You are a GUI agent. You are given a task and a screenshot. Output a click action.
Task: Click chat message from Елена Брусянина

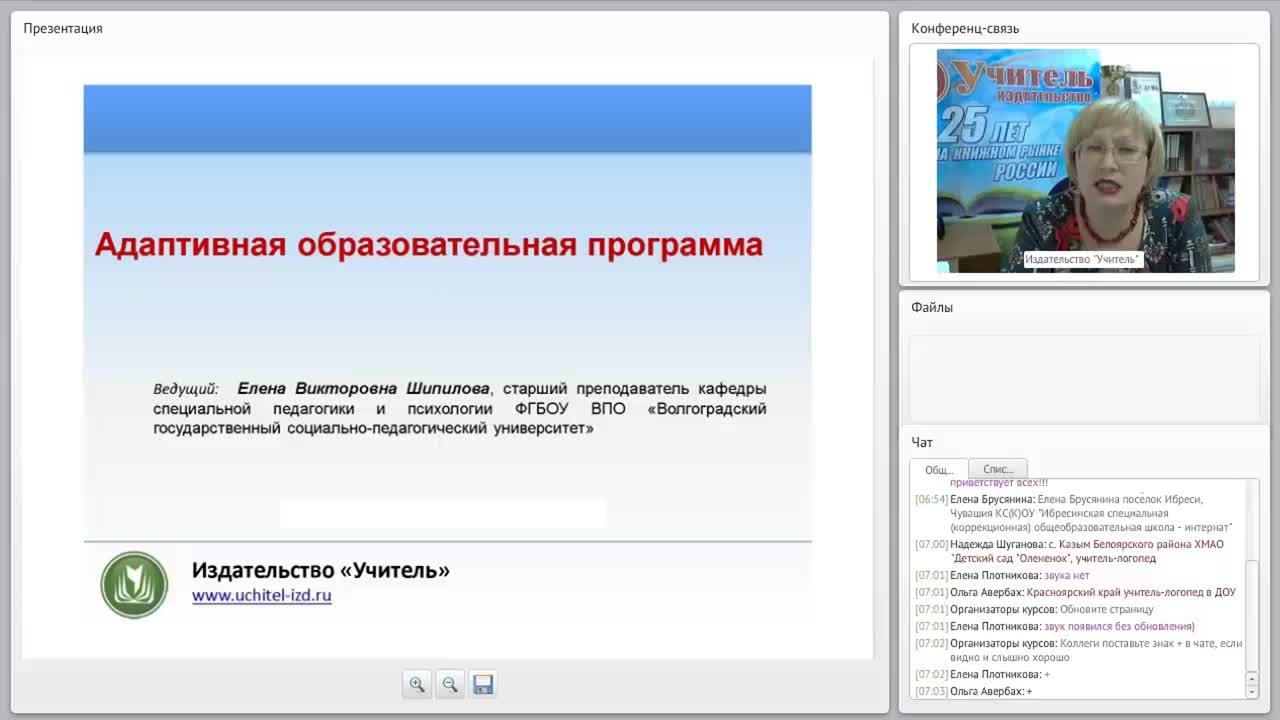click(x=1078, y=513)
